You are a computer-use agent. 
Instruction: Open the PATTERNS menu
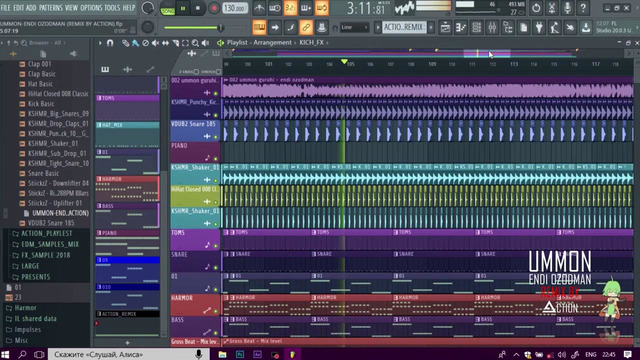(51, 8)
